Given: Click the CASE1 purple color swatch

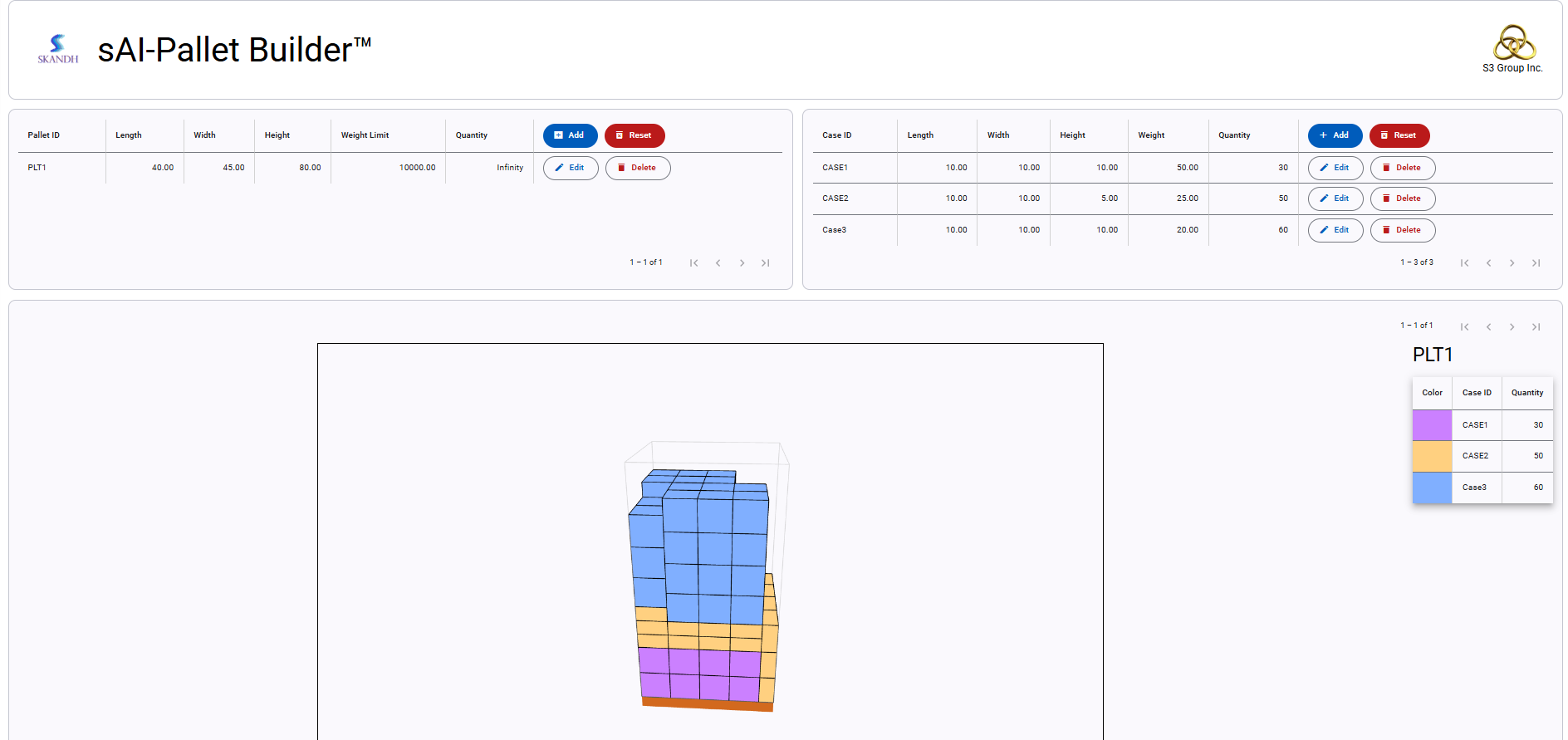Looking at the screenshot, I should coord(1432,425).
